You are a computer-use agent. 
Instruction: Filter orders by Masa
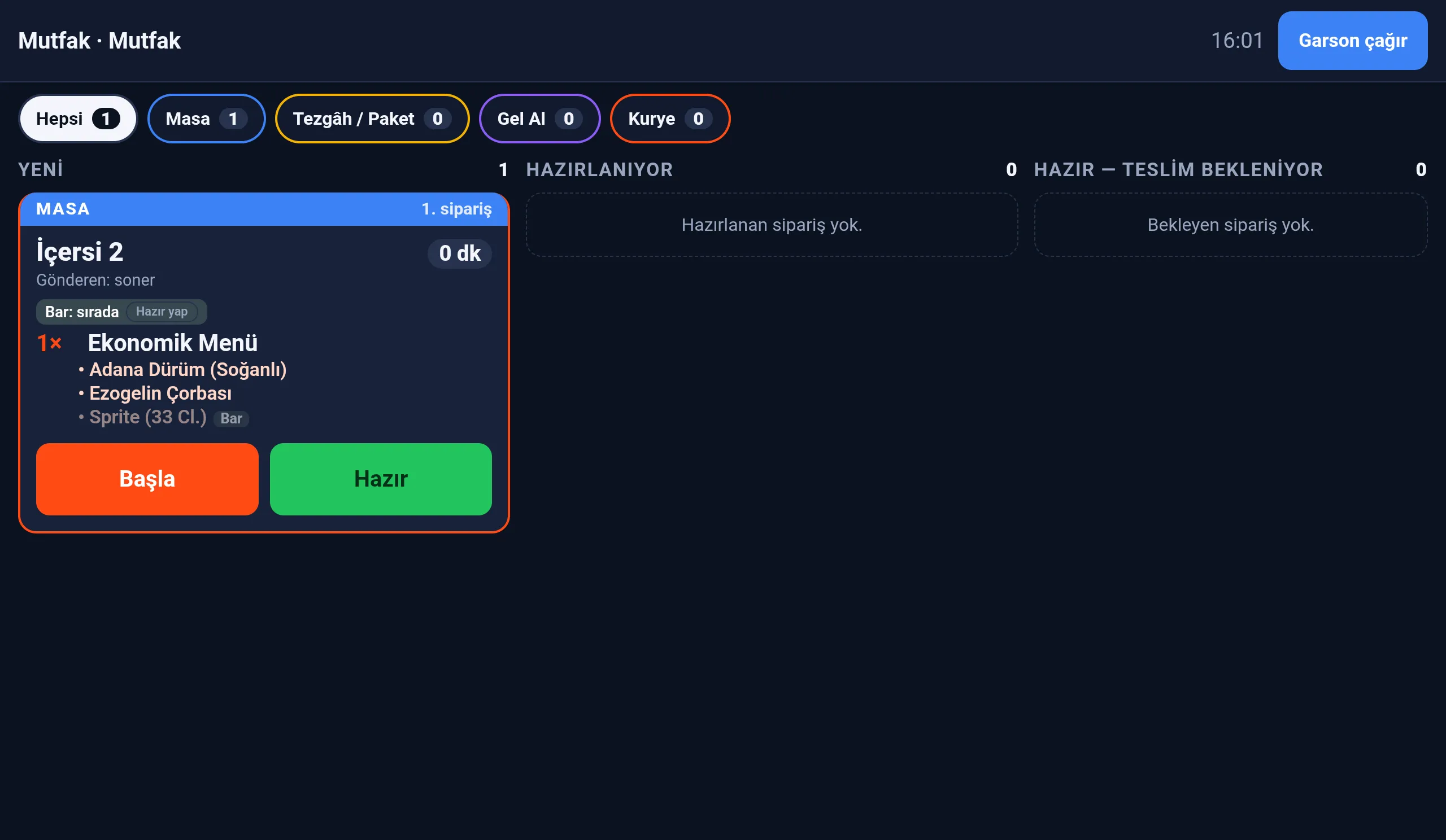[x=207, y=119]
